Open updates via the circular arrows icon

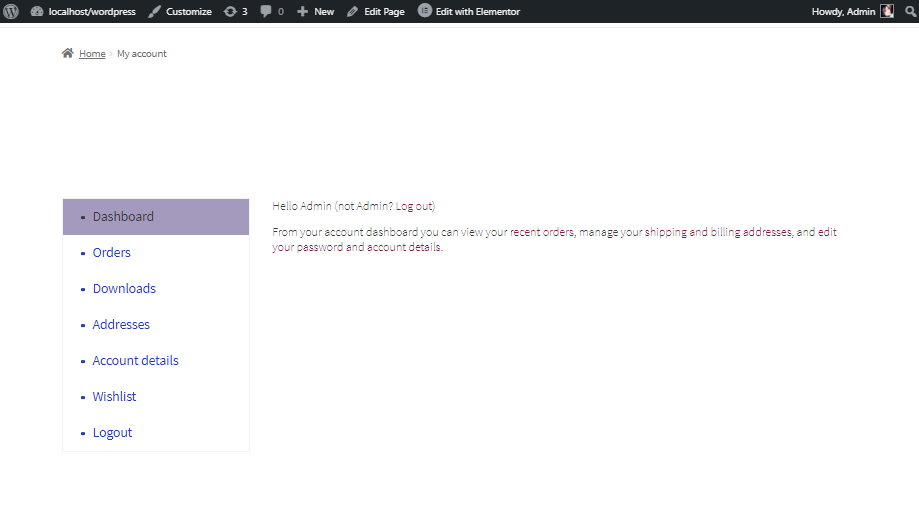coord(230,11)
